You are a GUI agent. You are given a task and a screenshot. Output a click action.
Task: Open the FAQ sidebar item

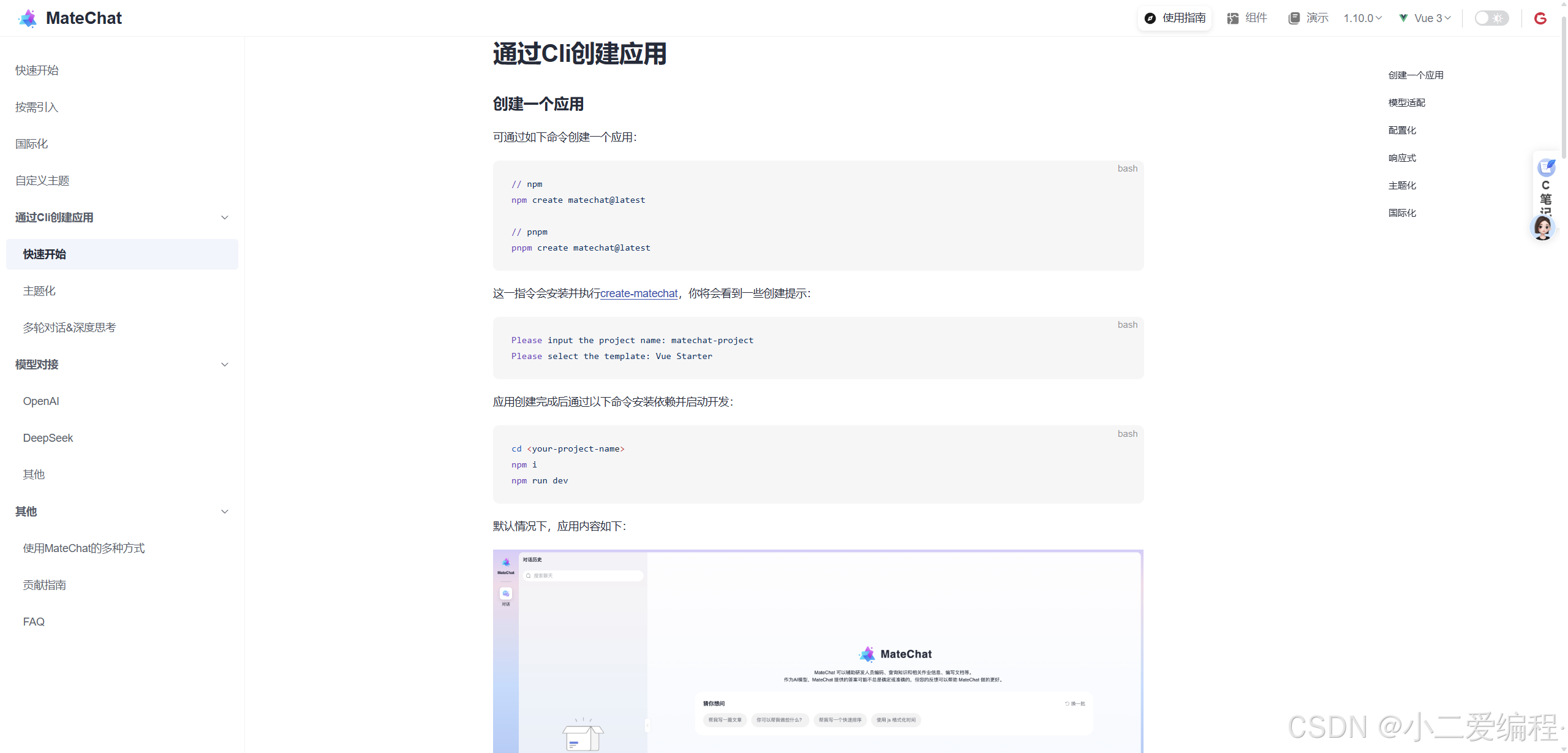[x=34, y=622]
